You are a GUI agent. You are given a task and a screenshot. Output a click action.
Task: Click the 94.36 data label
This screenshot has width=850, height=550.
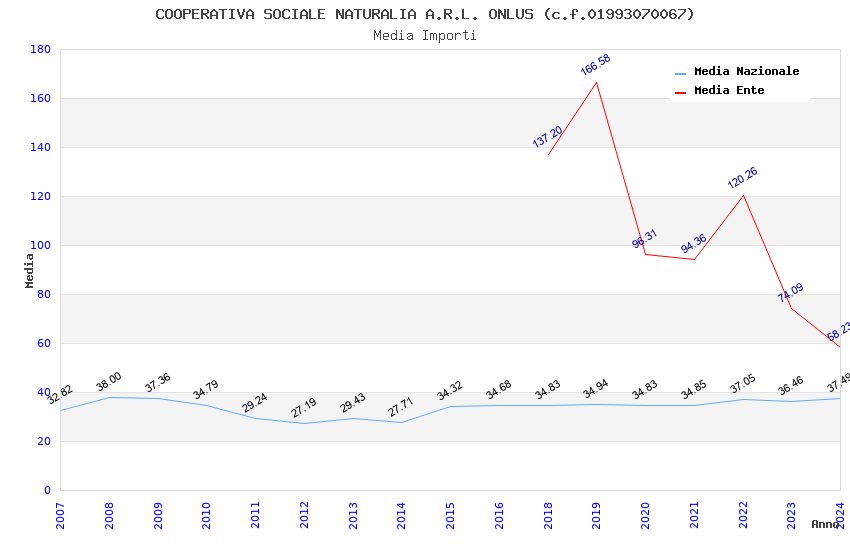pyautogui.click(x=693, y=243)
